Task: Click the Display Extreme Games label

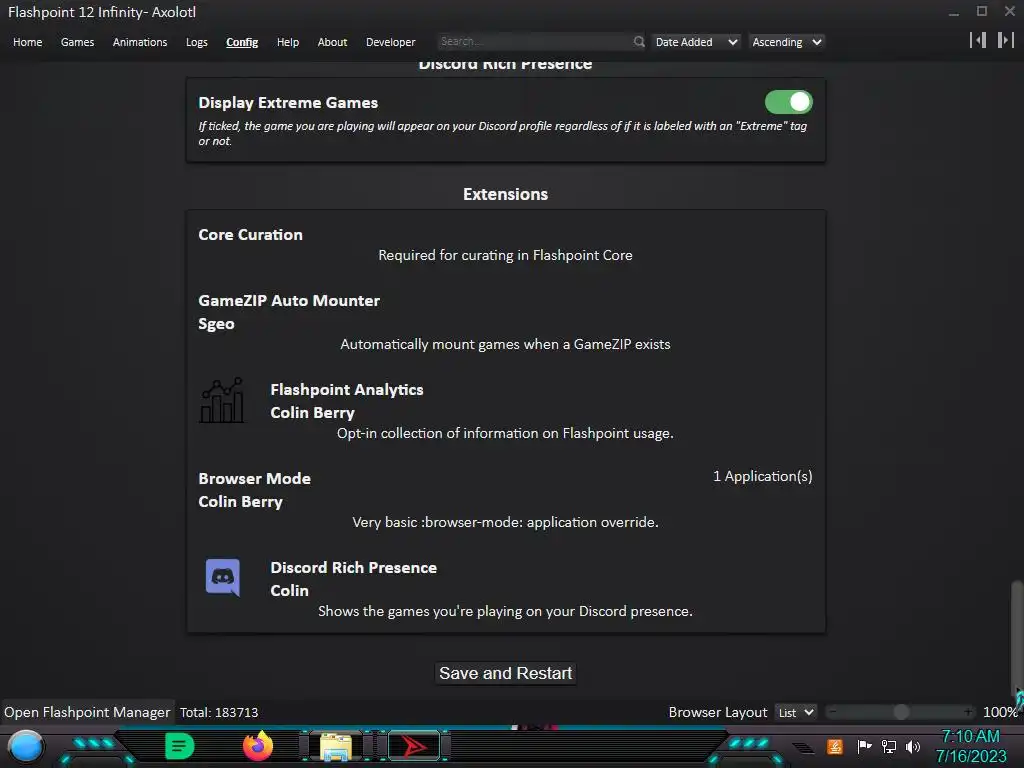Action: coord(288,103)
